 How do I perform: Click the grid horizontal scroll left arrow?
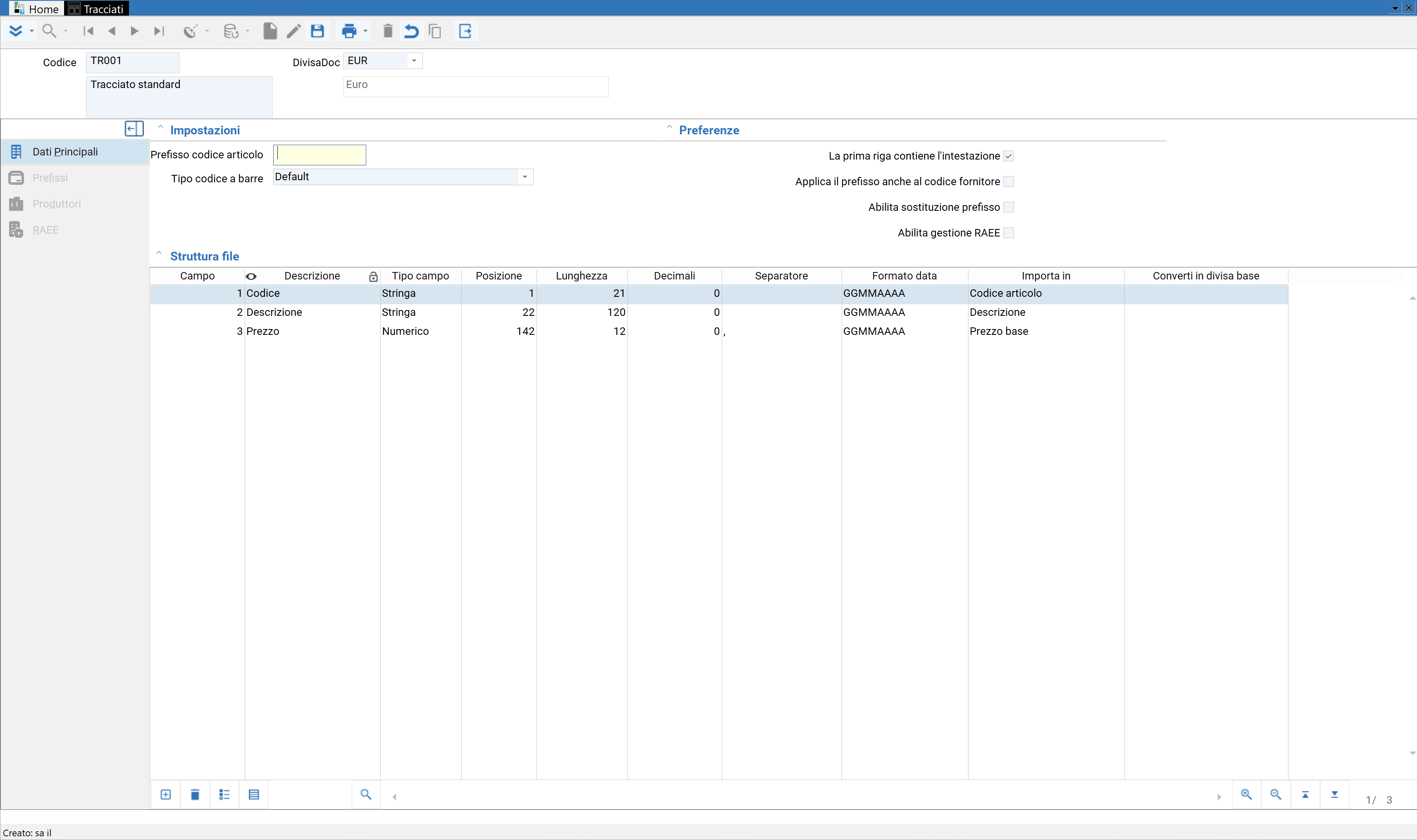394,797
